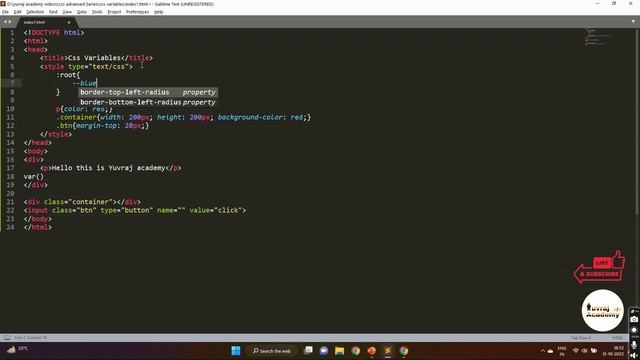Open tab list dropdown at top right
The height and width of the screenshot is (360, 640).
coord(633,22)
